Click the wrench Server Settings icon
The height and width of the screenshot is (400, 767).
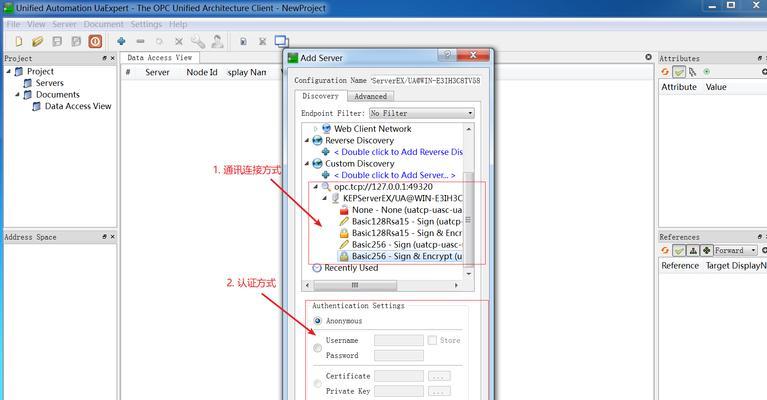click(198, 42)
